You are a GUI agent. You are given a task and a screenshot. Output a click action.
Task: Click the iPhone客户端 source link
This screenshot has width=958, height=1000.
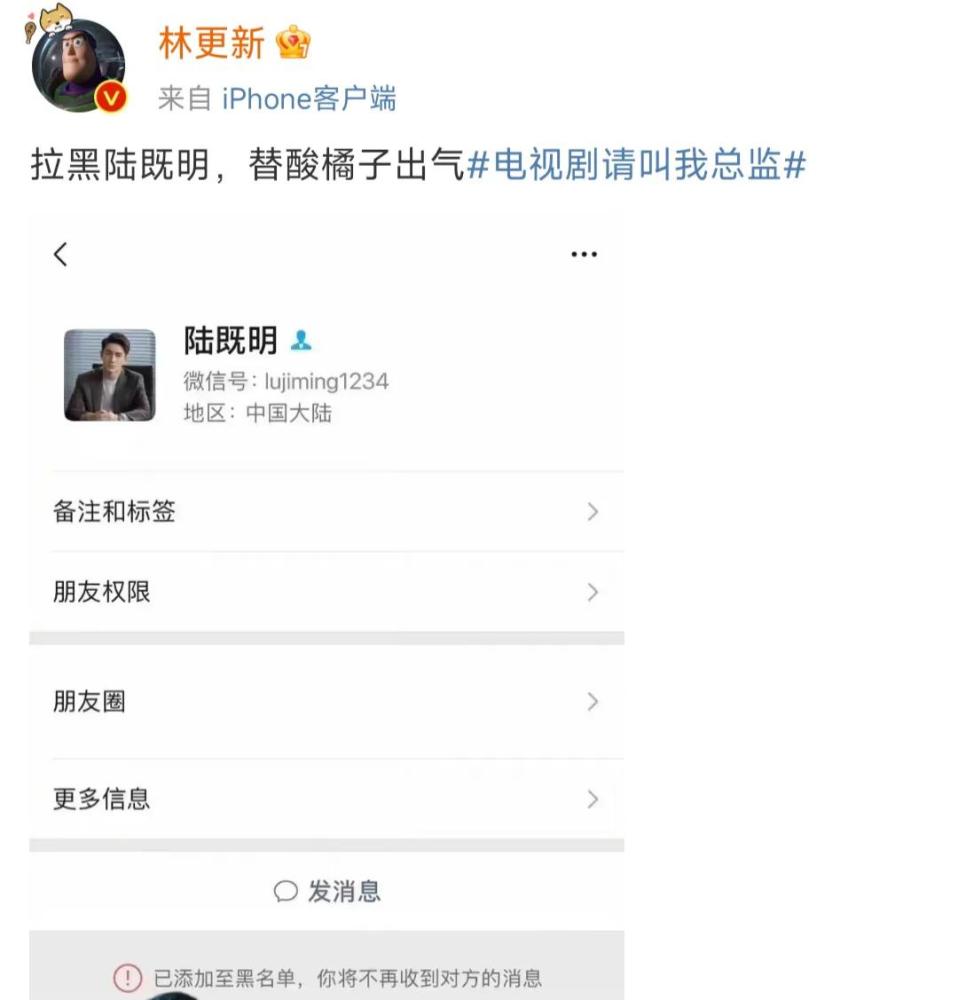pos(308,98)
